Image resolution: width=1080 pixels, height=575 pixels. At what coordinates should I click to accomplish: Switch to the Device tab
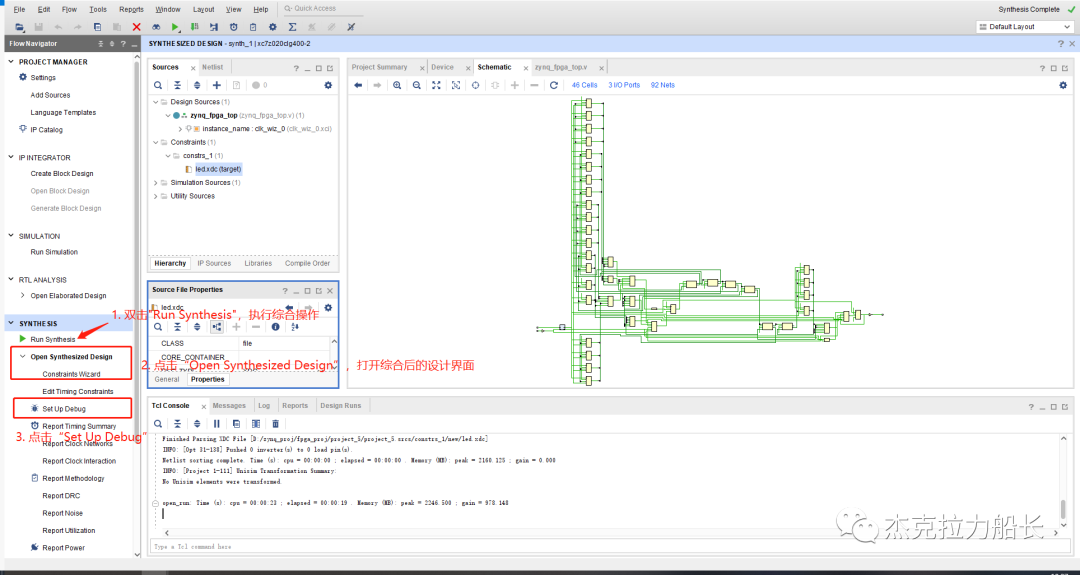pos(442,67)
